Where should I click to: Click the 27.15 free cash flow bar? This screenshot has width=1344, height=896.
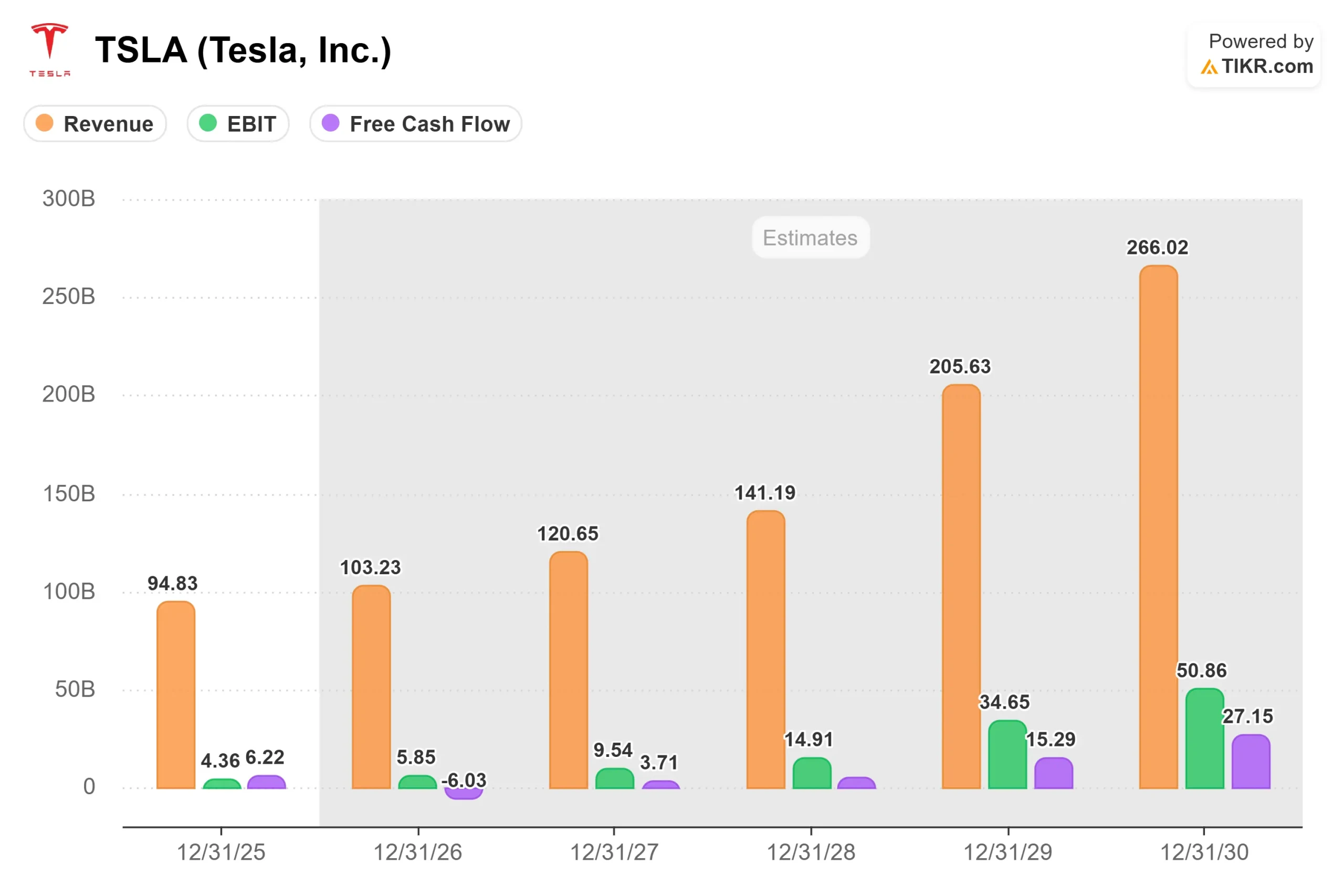(1251, 761)
